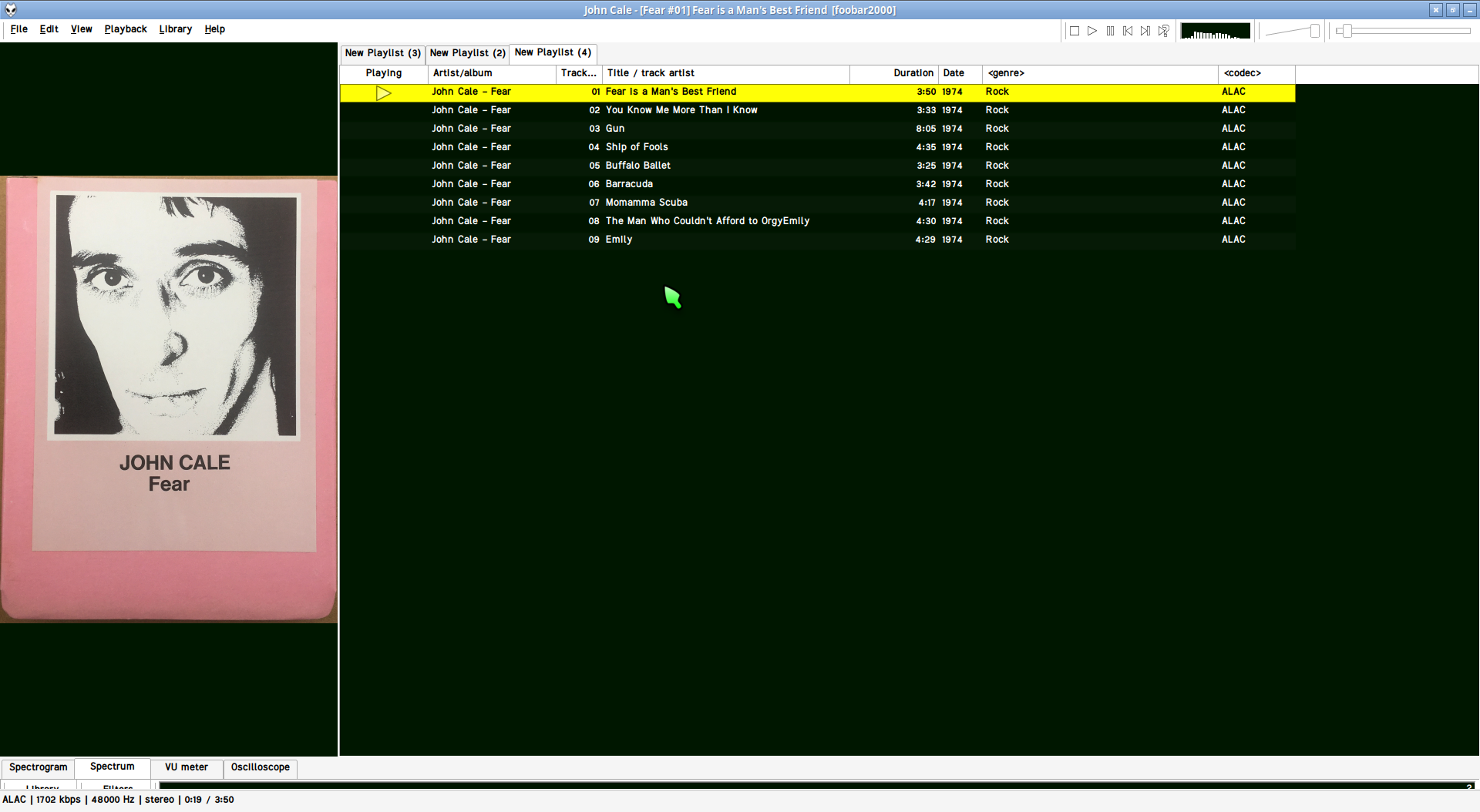
Task: Click the Play button in the toolbar
Action: [x=1092, y=31]
